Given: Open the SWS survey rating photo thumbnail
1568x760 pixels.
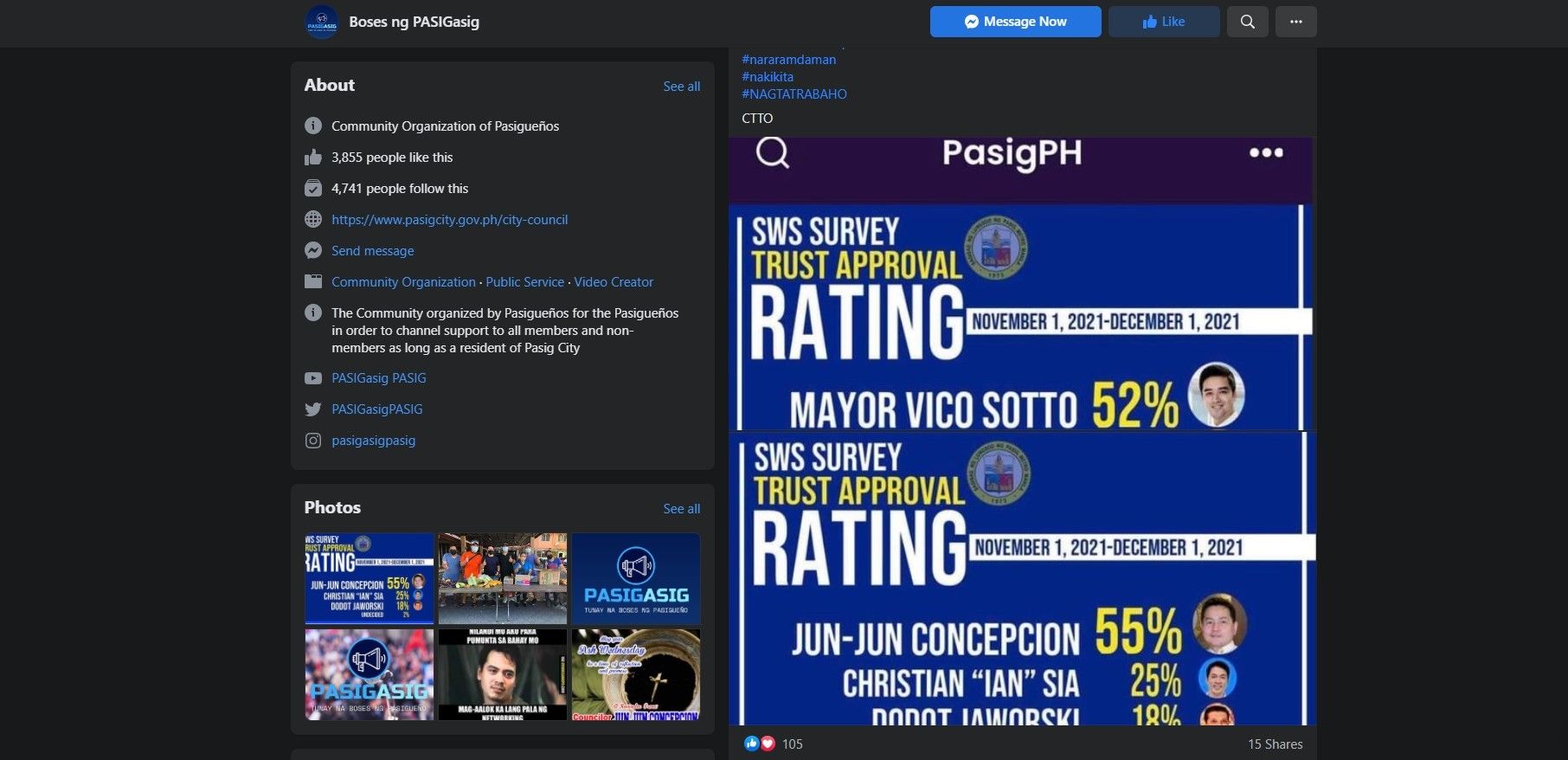Looking at the screenshot, I should click(x=370, y=578).
